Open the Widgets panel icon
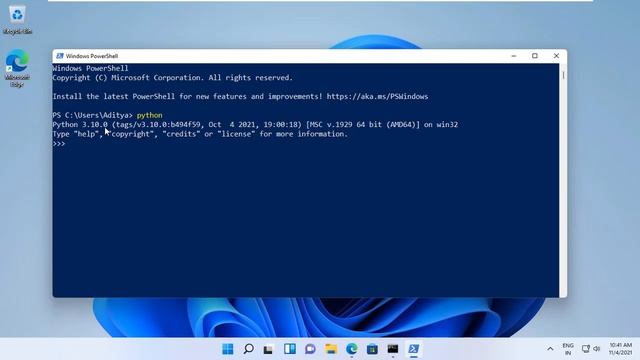Image resolution: width=640 pixels, height=360 pixels. tap(290, 349)
